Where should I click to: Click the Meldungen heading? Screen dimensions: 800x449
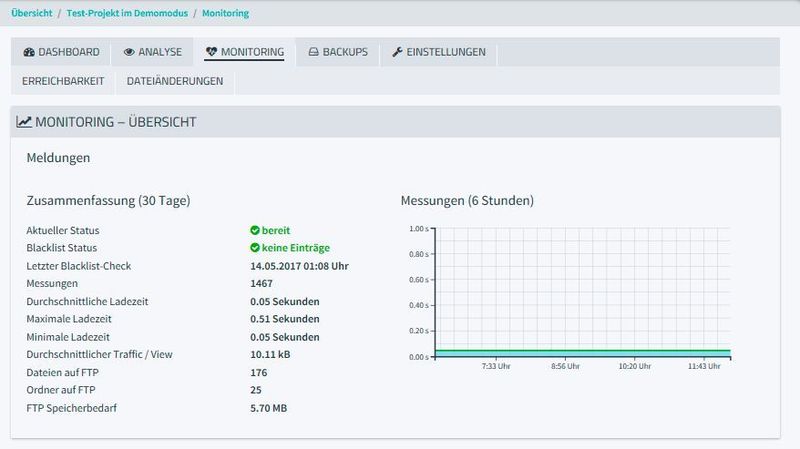58,158
